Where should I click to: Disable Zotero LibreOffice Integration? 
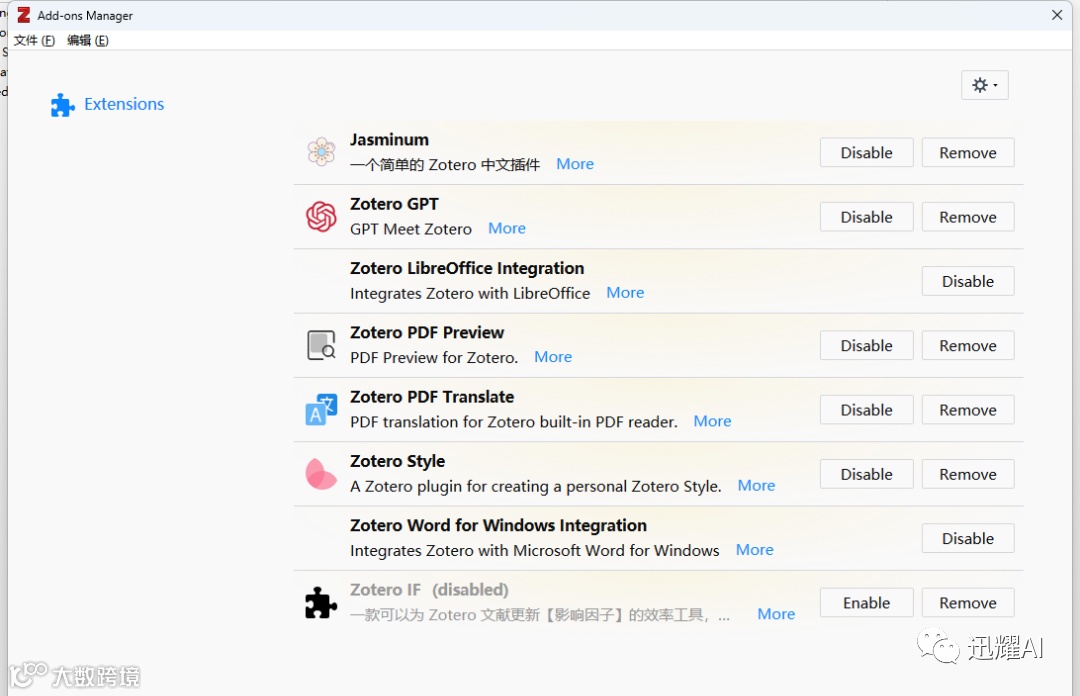tap(967, 281)
